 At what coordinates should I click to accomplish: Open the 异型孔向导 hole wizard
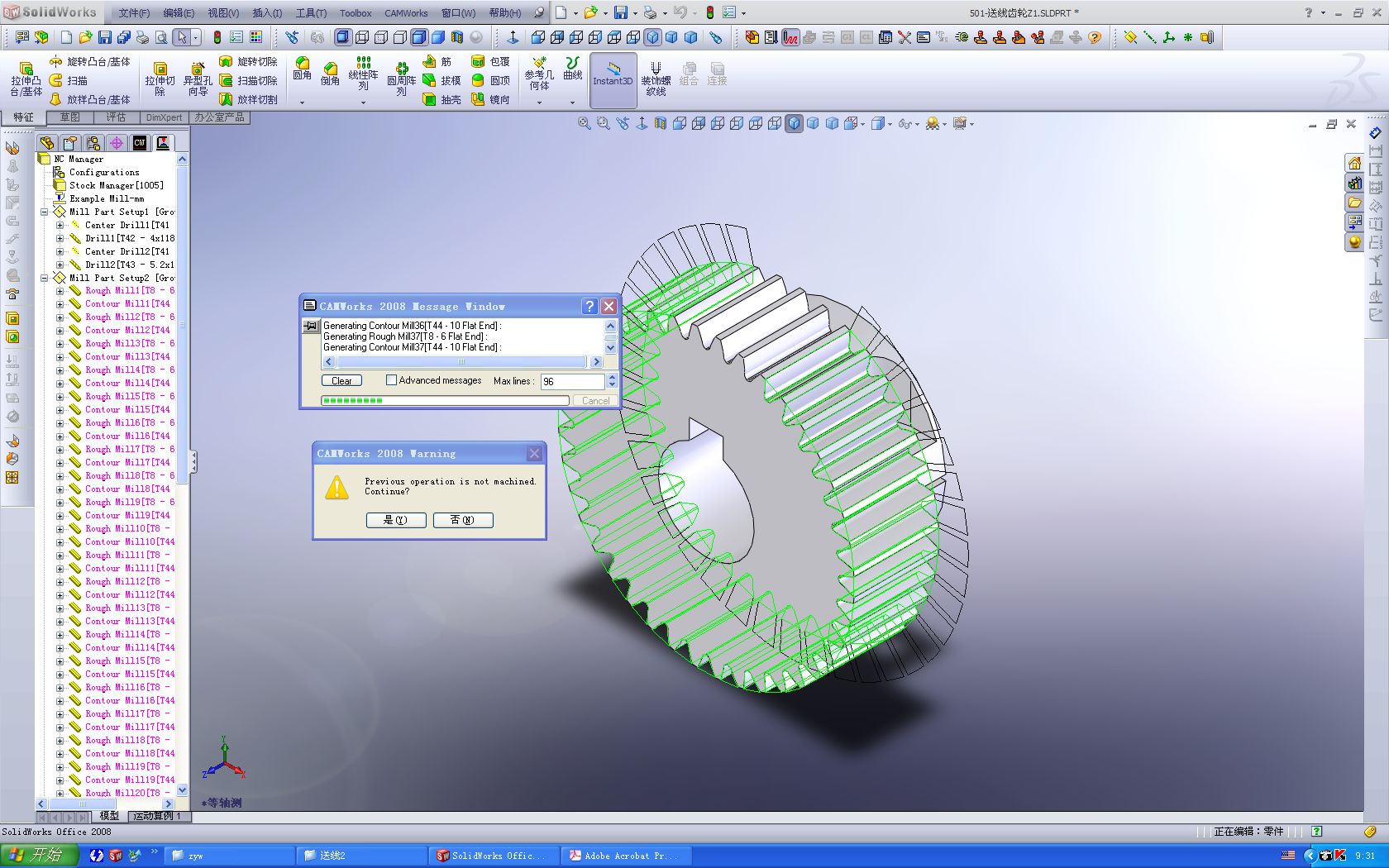tap(198, 79)
